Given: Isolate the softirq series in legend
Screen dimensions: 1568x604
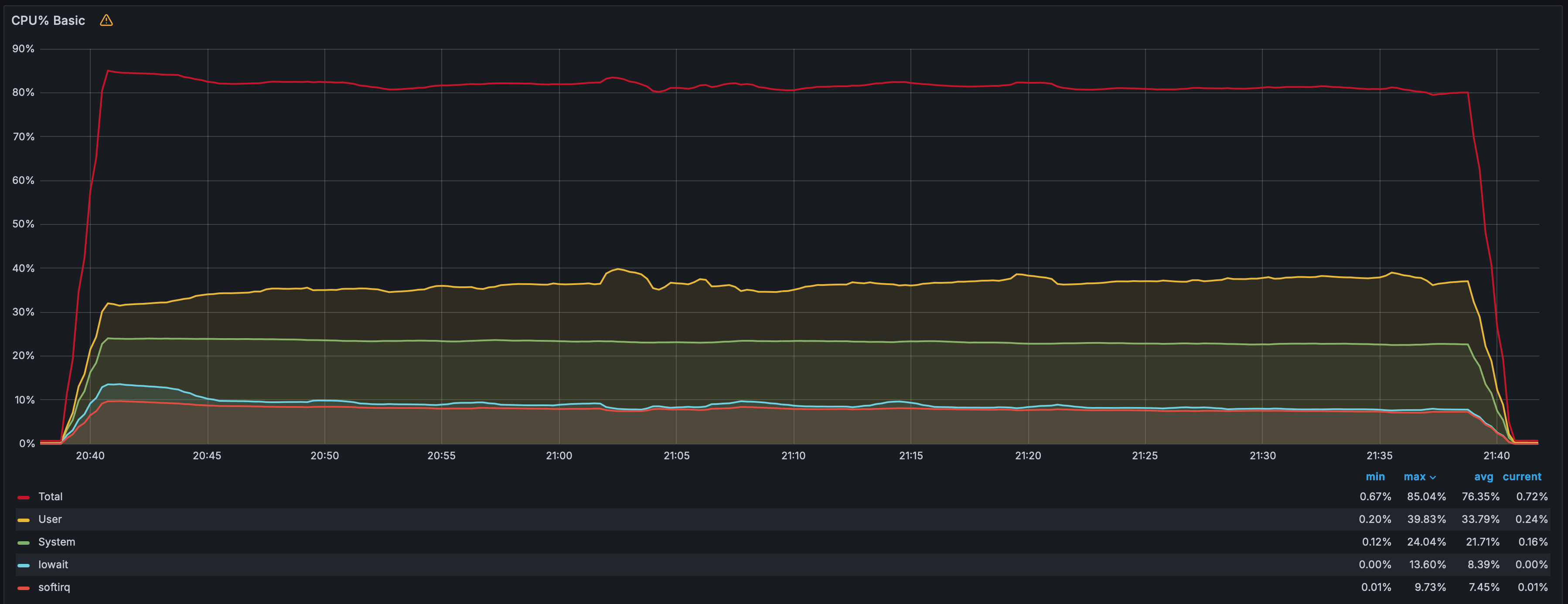Looking at the screenshot, I should point(54,587).
